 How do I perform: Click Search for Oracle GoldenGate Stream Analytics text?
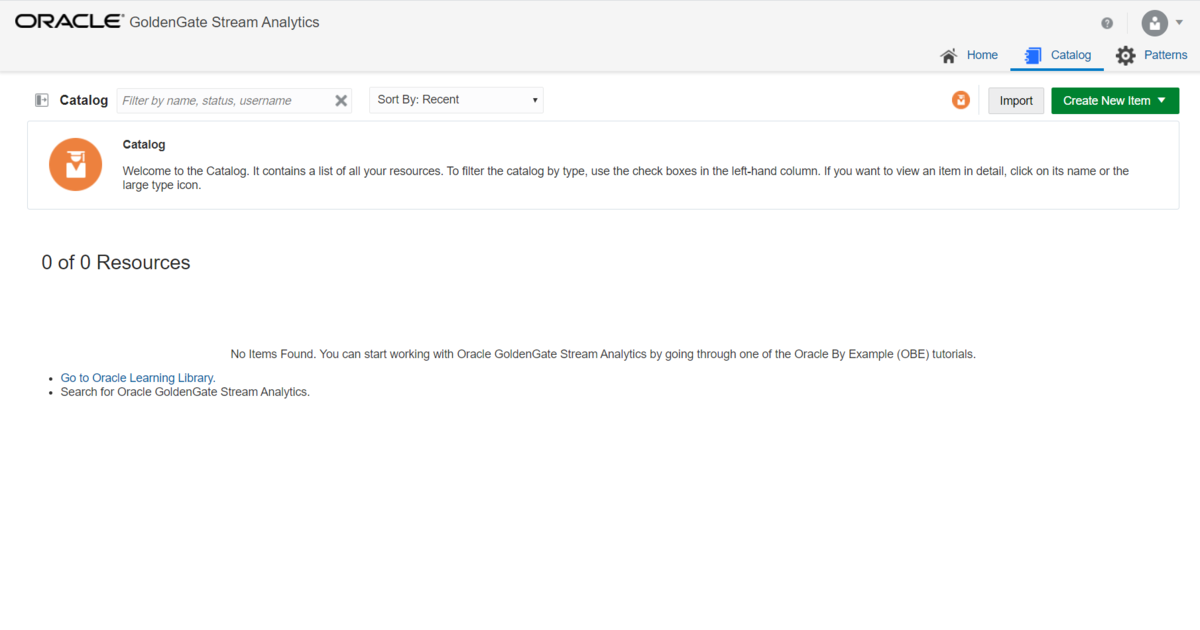pos(186,392)
